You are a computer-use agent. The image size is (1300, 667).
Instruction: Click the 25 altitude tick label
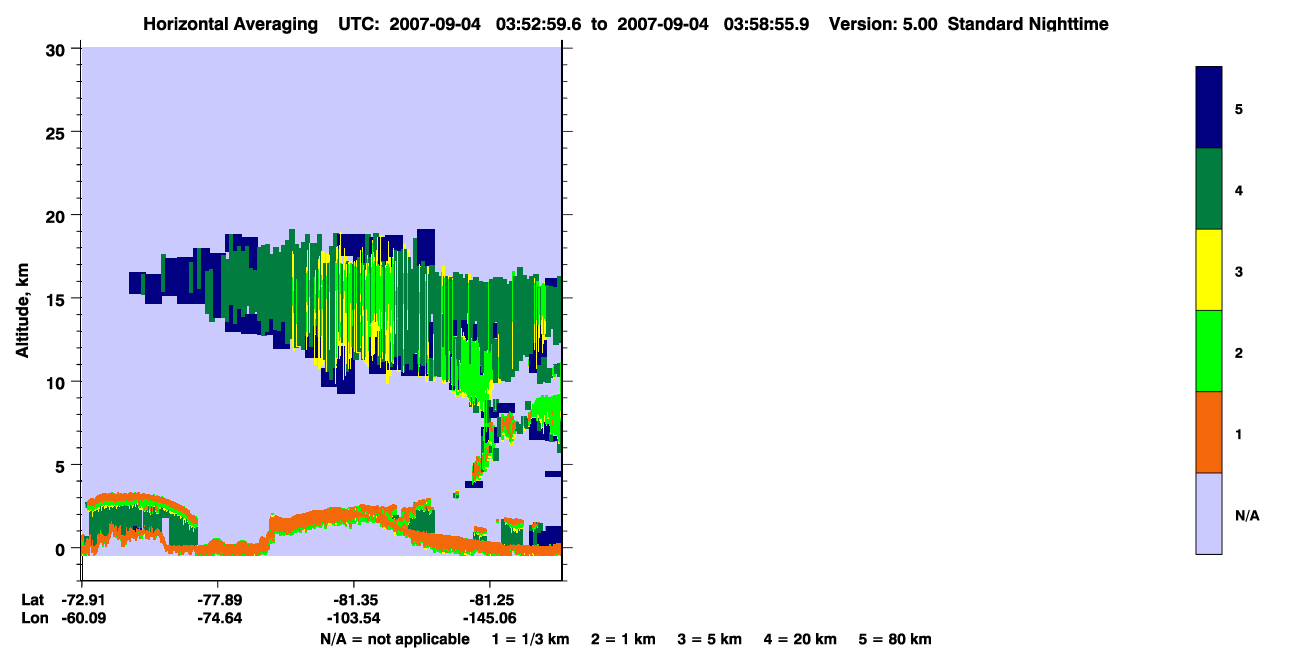(x=58, y=132)
